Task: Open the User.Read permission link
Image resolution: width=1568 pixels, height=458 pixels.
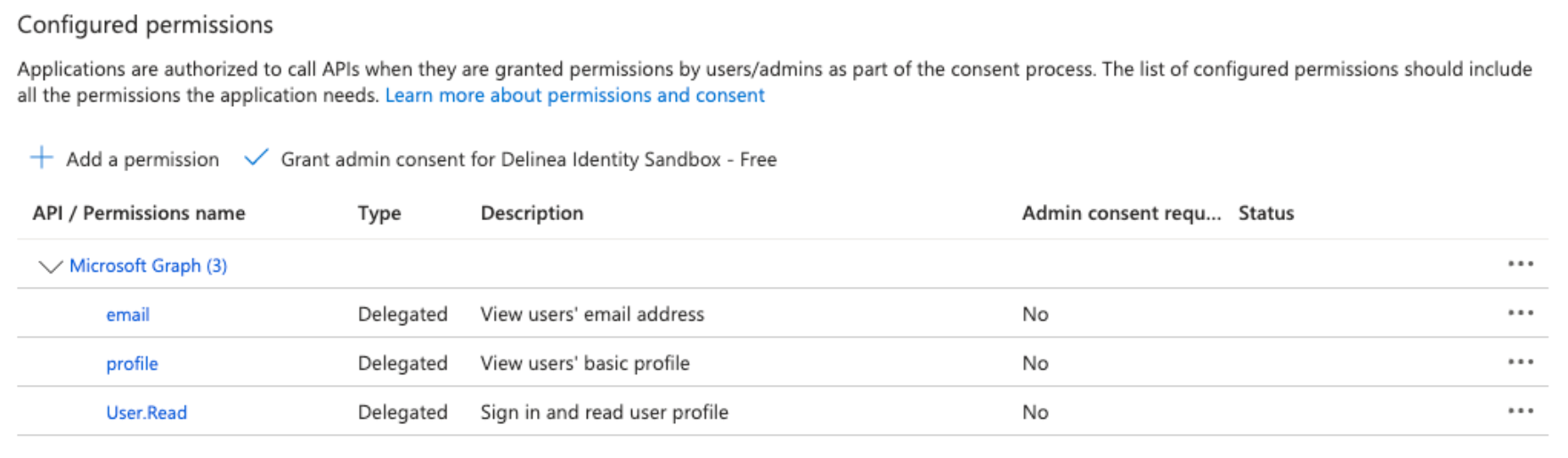Action: (x=146, y=413)
